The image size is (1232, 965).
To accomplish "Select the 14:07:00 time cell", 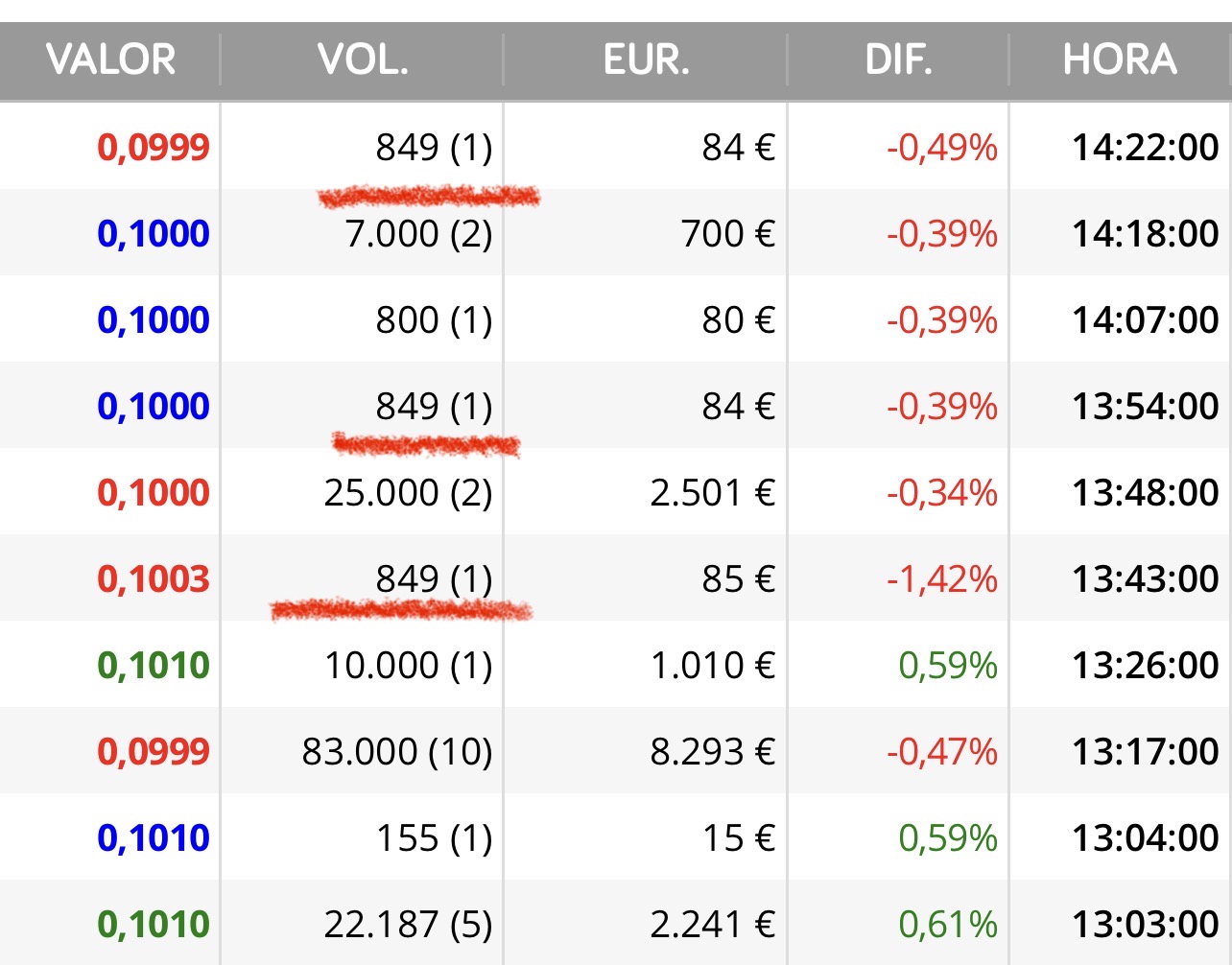I will click(x=1146, y=320).
